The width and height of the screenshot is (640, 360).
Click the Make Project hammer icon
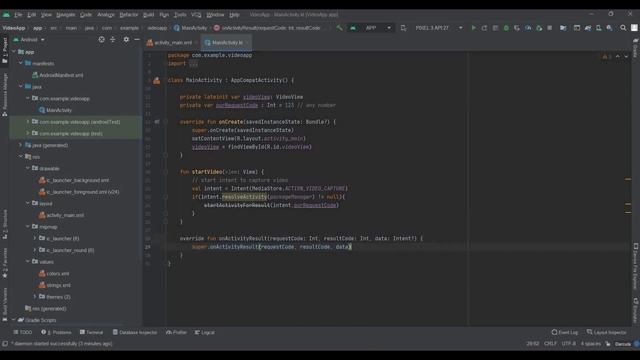(x=339, y=28)
